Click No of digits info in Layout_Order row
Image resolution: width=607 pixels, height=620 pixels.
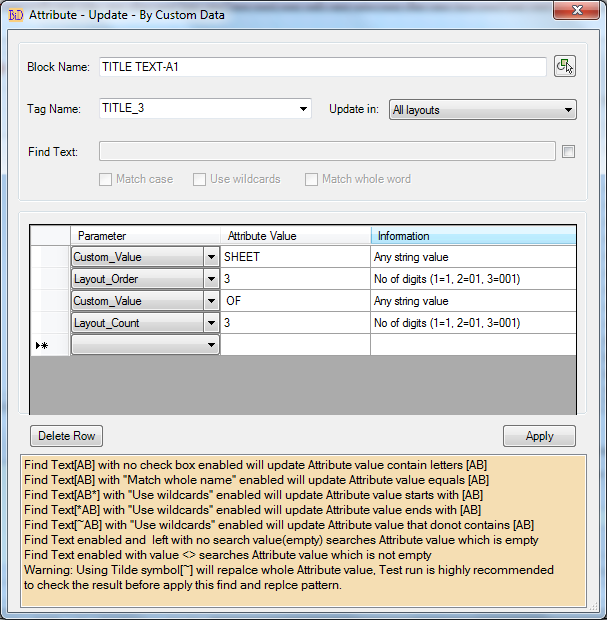pyautogui.click(x=473, y=279)
